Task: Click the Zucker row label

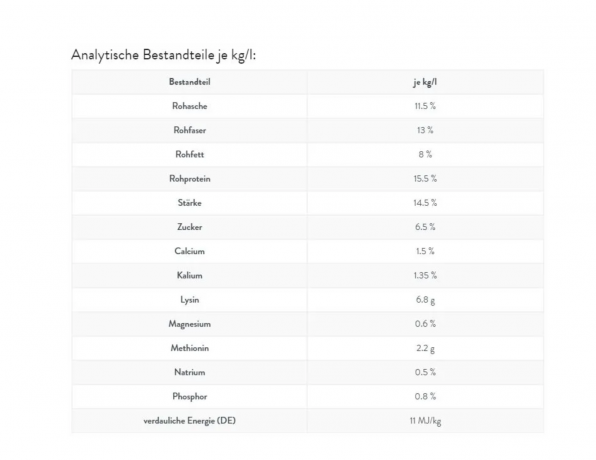Action: tap(190, 227)
